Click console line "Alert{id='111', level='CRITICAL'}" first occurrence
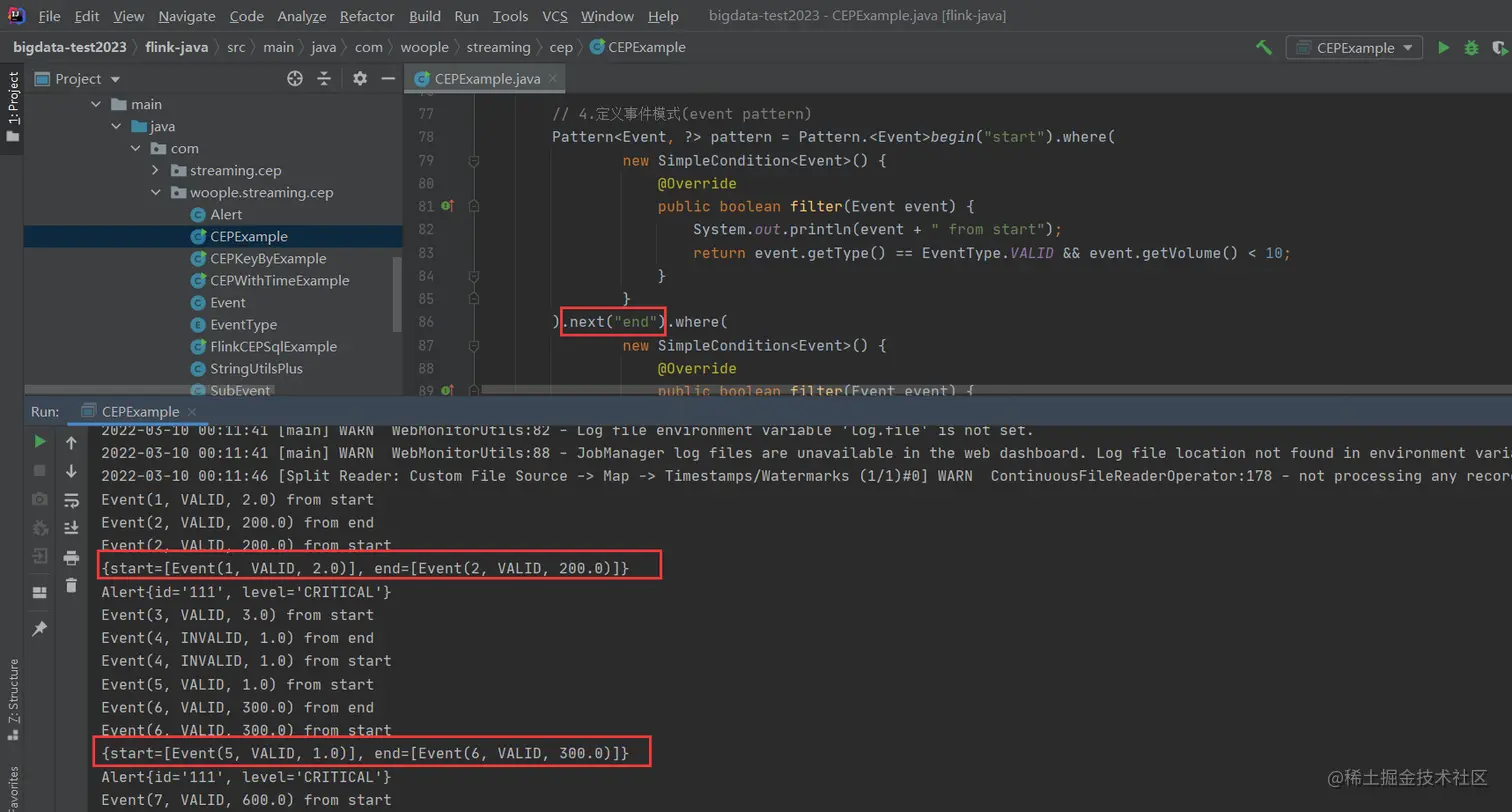This screenshot has width=1512, height=812. coord(246,591)
